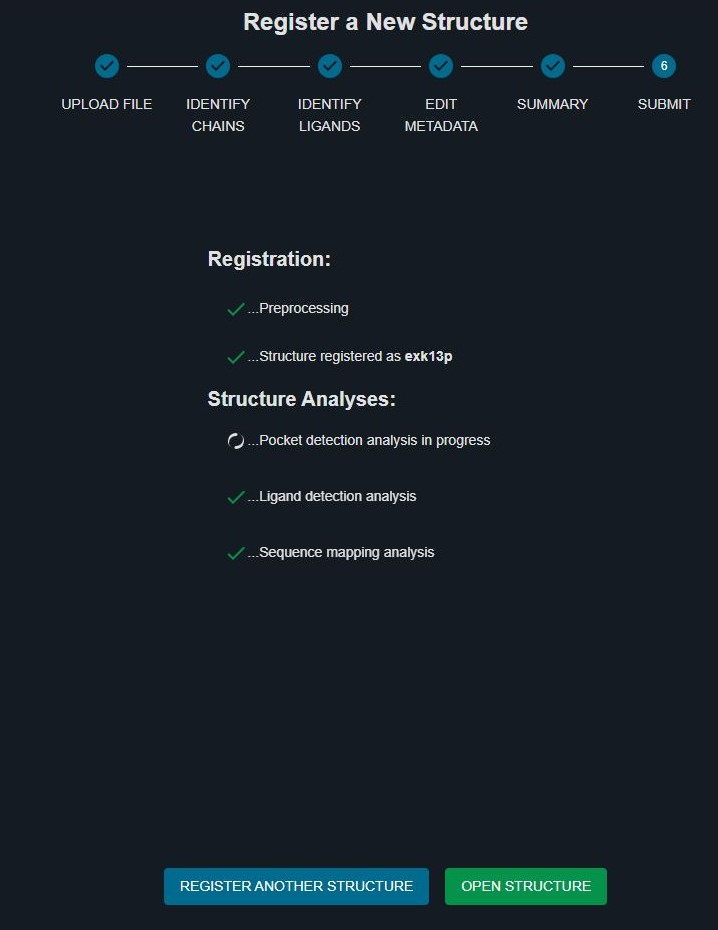Image resolution: width=718 pixels, height=930 pixels.
Task: Click the Summary step checkmark circle
Action: coord(553,66)
